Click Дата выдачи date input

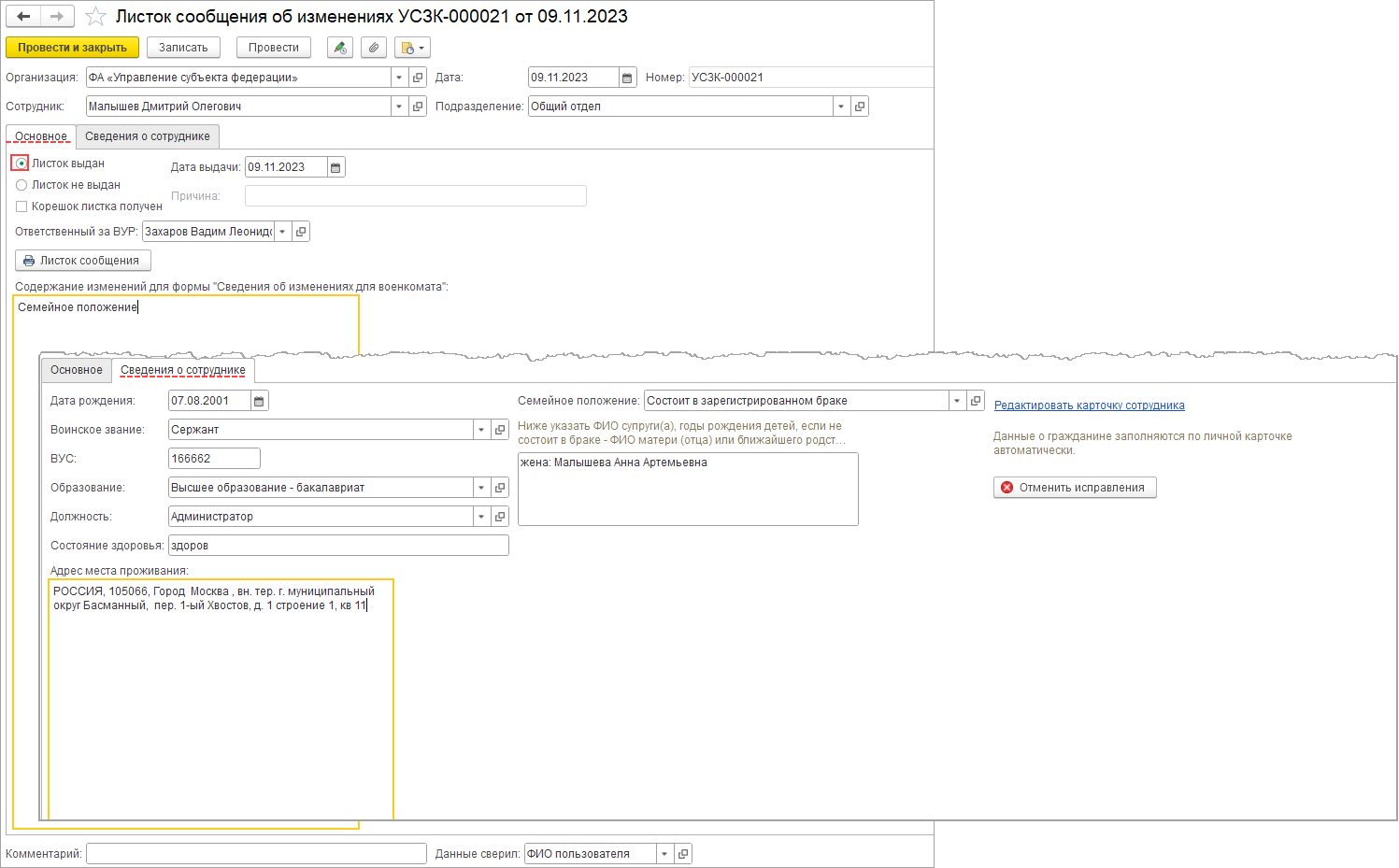(x=286, y=167)
